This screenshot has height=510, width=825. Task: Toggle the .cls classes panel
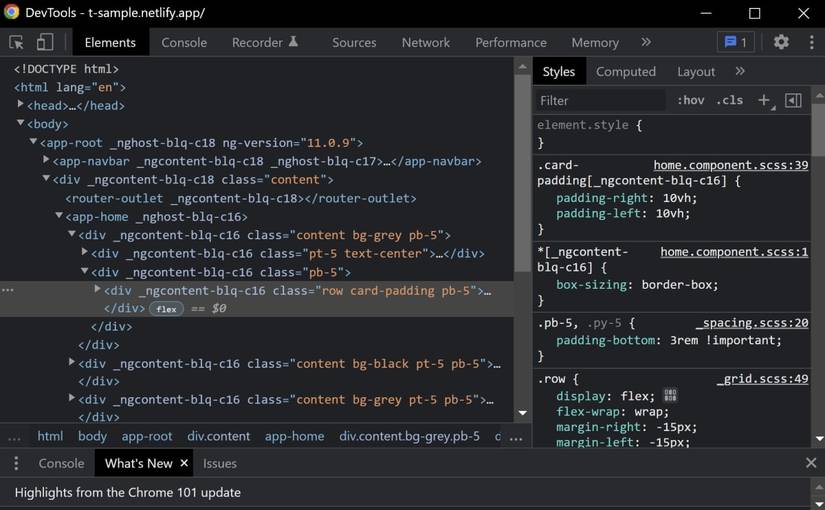tap(729, 100)
